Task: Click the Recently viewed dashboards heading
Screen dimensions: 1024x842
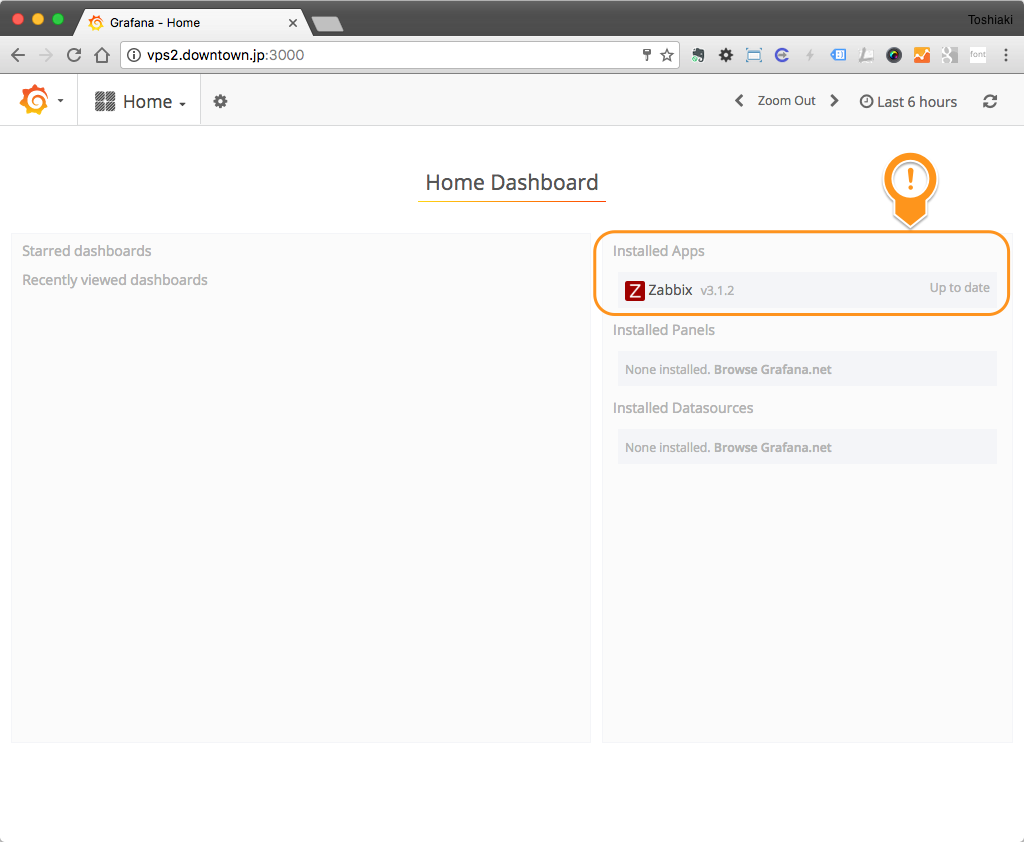Action: [x=115, y=280]
